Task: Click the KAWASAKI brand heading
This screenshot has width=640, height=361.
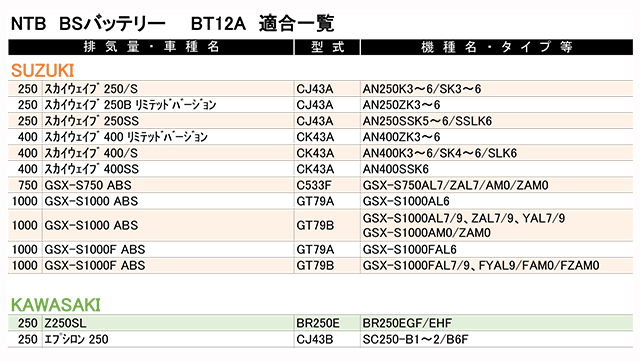Action: tap(56, 305)
